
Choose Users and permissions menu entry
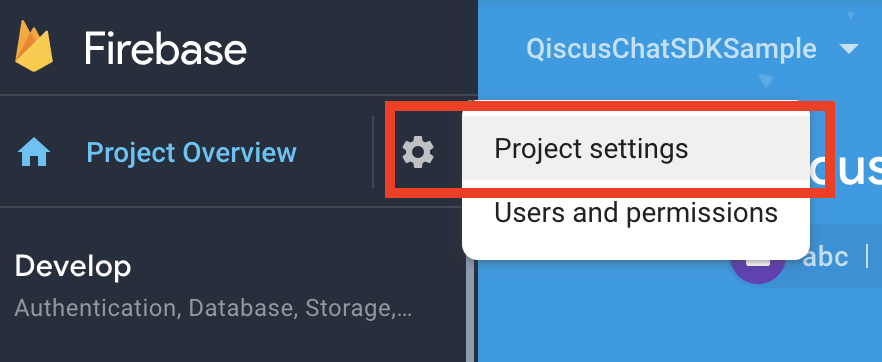coord(636,213)
